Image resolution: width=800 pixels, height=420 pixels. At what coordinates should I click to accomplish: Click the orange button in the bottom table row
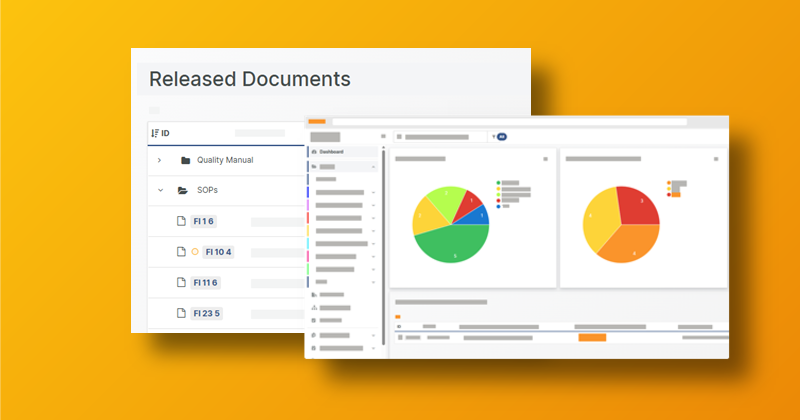592,338
